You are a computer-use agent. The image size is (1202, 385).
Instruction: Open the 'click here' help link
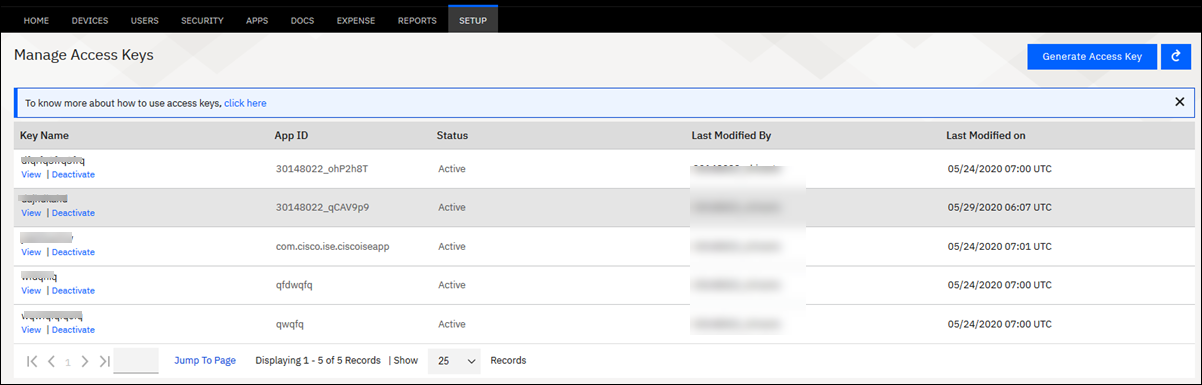pos(245,103)
